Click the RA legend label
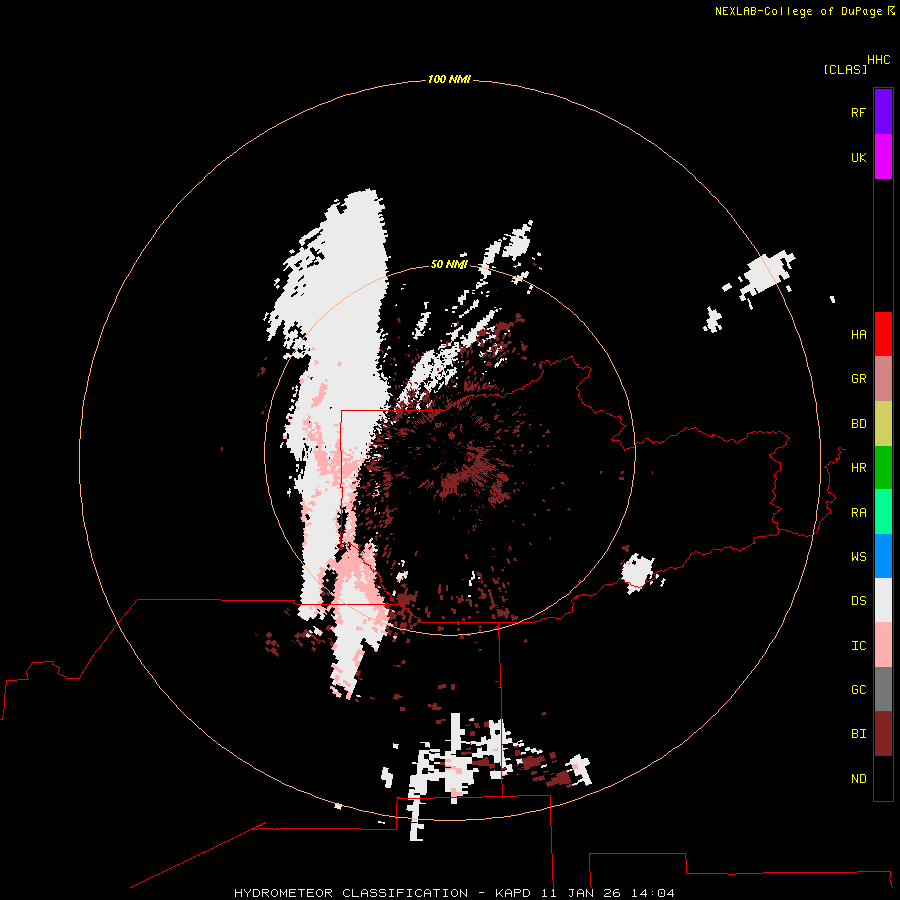The width and height of the screenshot is (900, 900). 858,513
